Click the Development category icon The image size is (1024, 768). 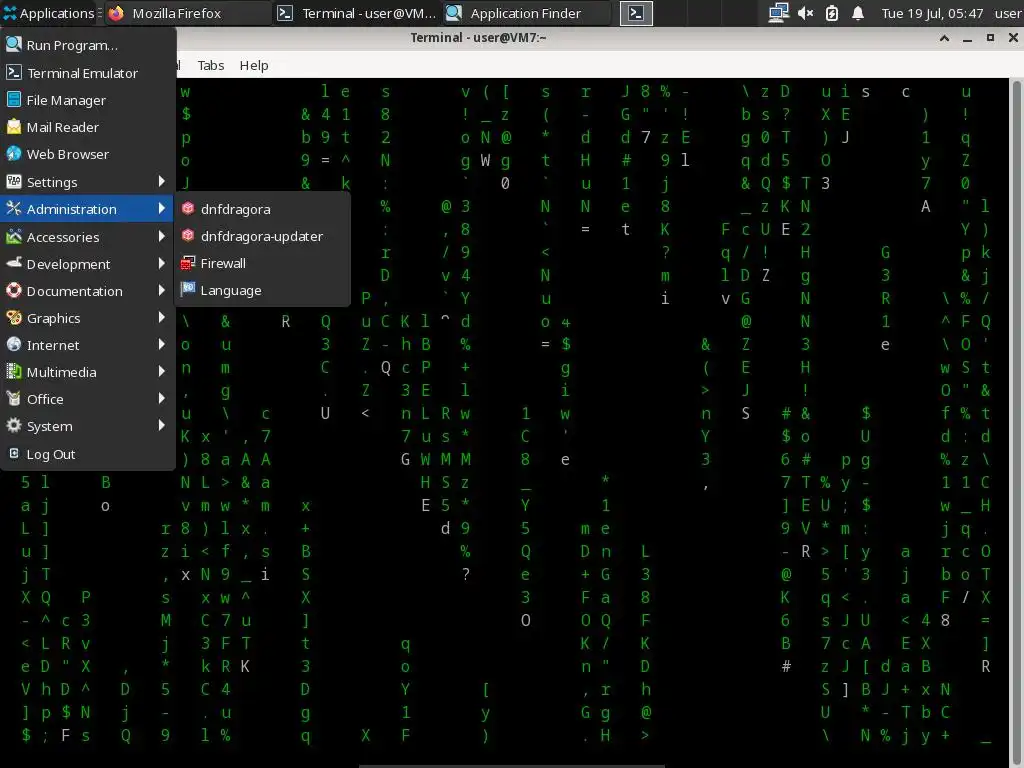coord(14,263)
